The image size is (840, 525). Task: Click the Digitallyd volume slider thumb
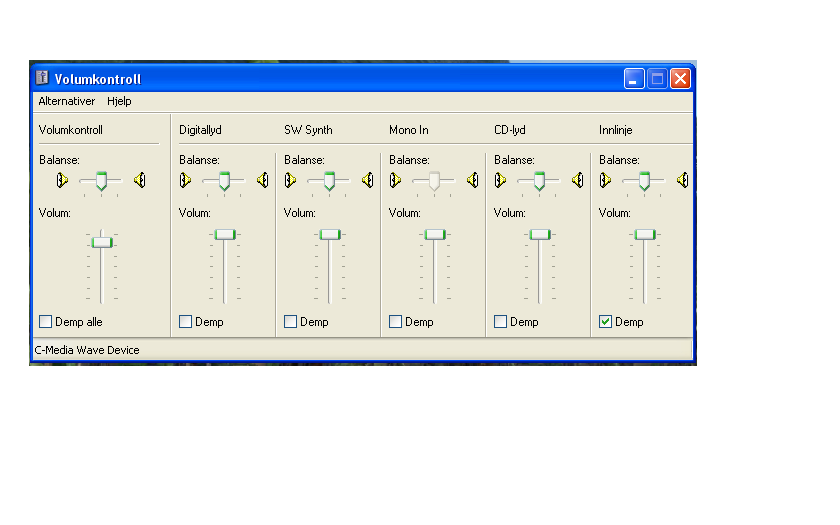click(x=225, y=235)
